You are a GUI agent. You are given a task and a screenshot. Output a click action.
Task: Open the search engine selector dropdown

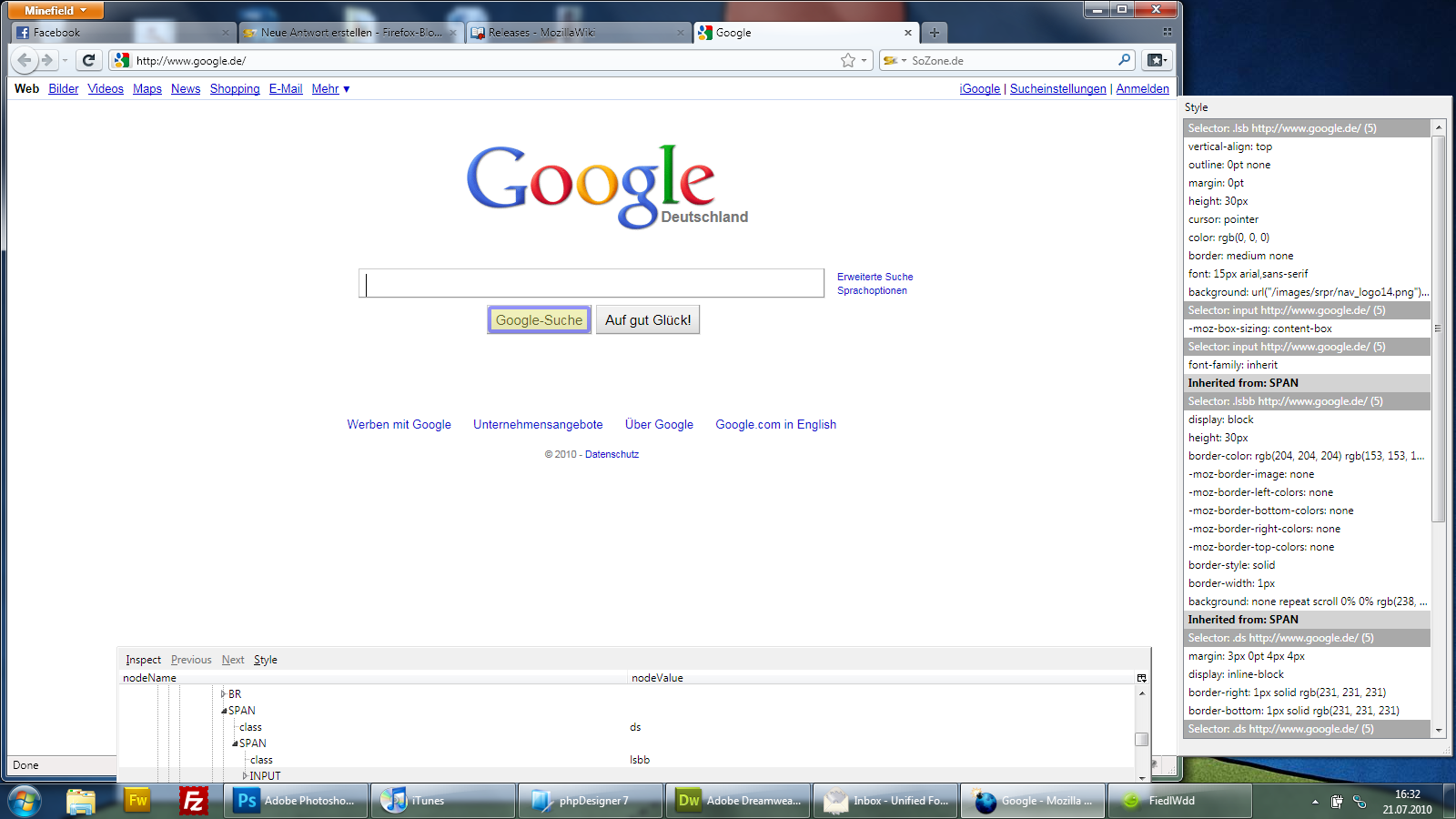(x=895, y=60)
